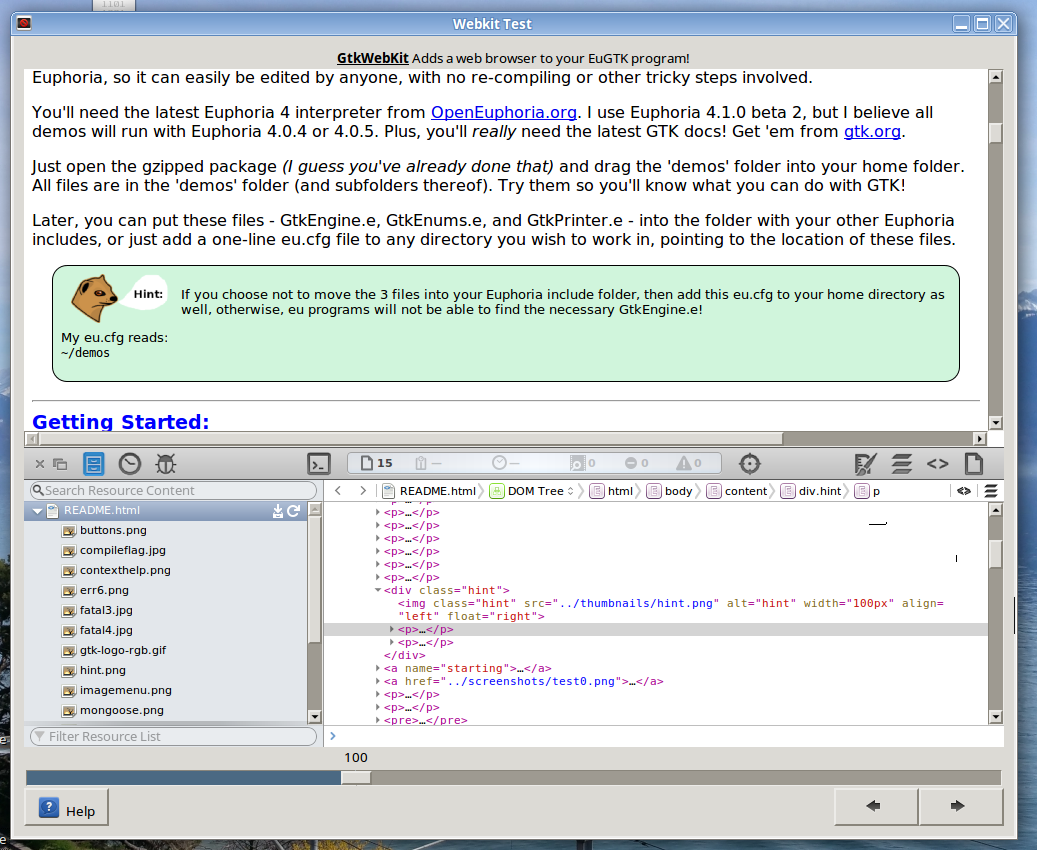Image resolution: width=1037 pixels, height=850 pixels.
Task: Activate the element selection crosshair tool
Action: 750,463
